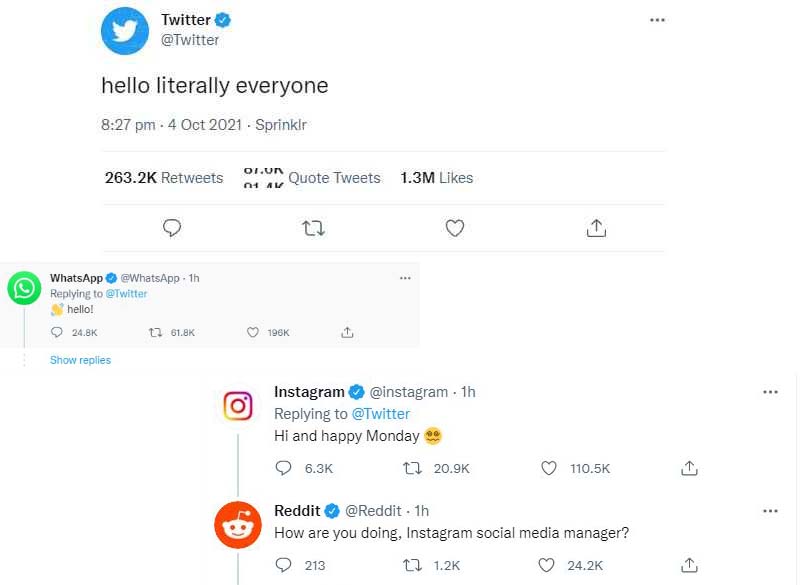Click the Twitter profile avatar
Viewport: 800px width, 585px height.
coord(125,31)
